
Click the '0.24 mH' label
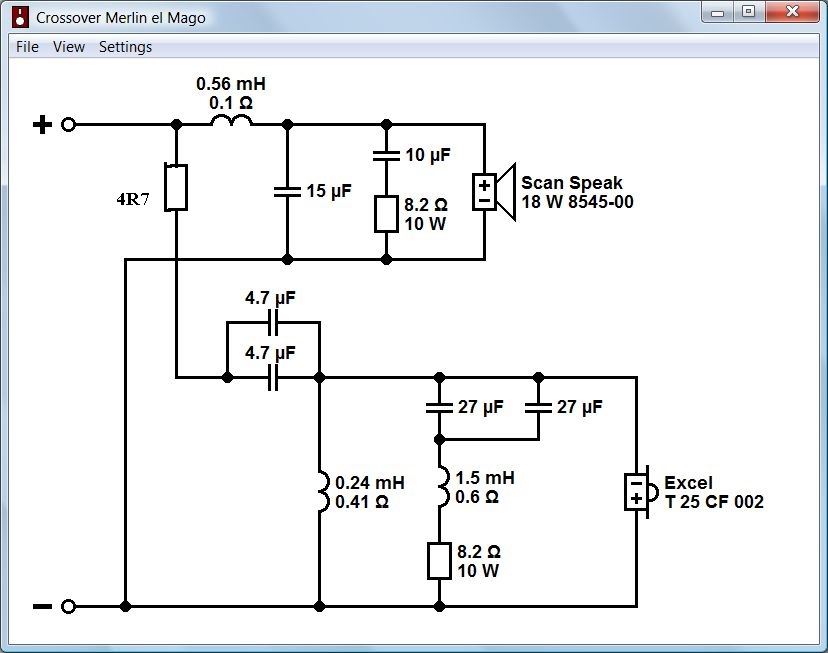pyautogui.click(x=370, y=482)
